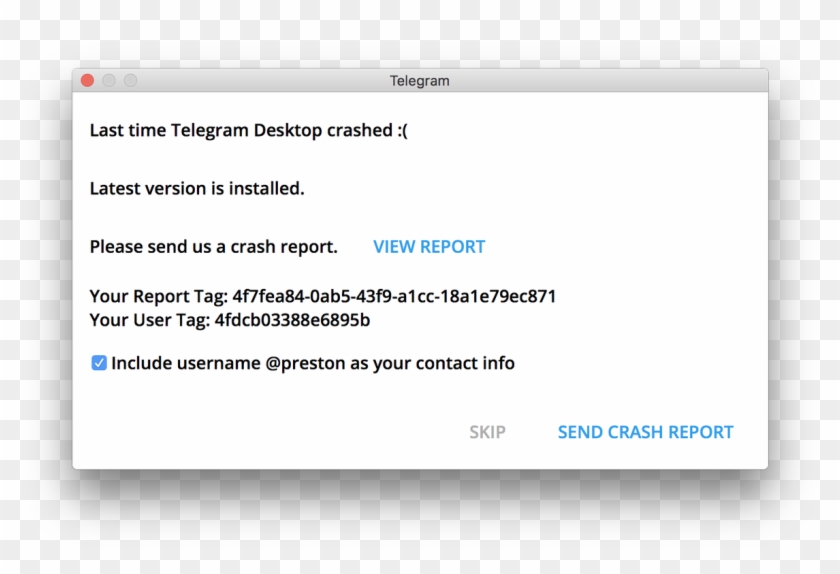Click the Telegram window title
Viewport: 840px width, 574px height.
pyautogui.click(x=419, y=81)
